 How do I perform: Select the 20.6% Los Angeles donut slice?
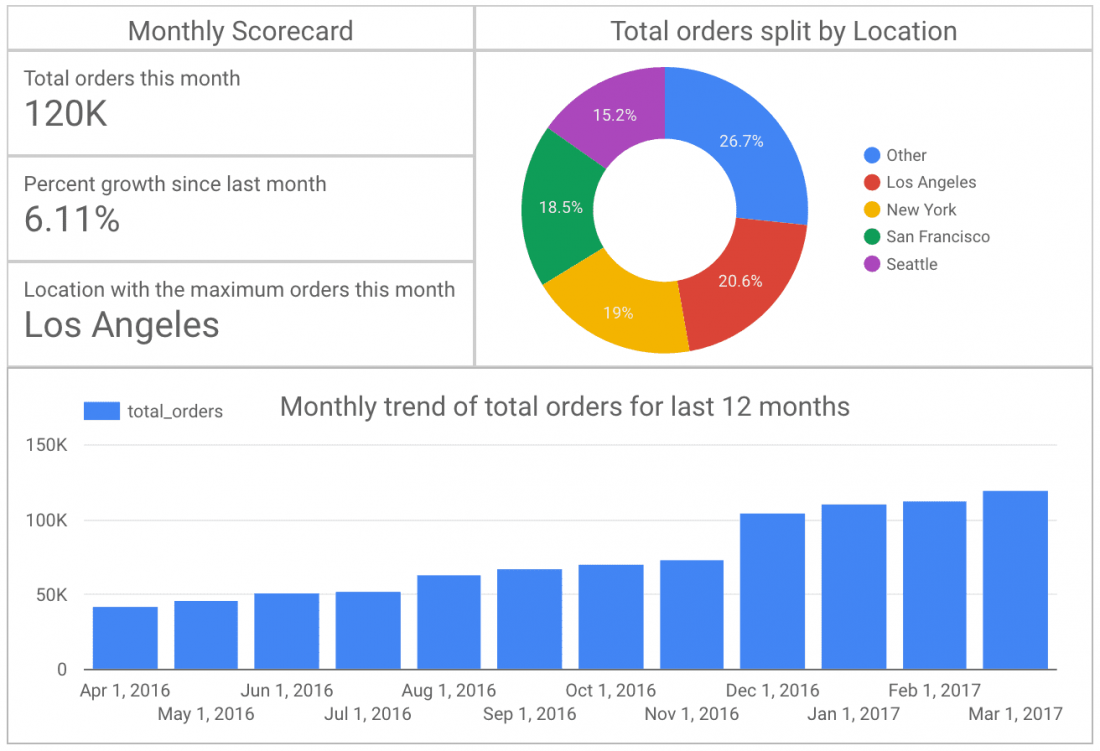tap(738, 281)
